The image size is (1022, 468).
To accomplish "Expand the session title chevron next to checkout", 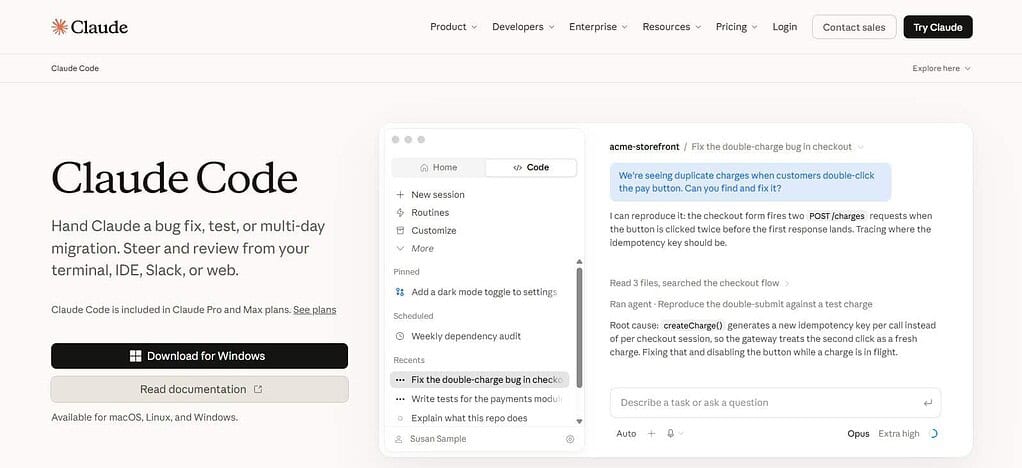I will click(x=860, y=147).
